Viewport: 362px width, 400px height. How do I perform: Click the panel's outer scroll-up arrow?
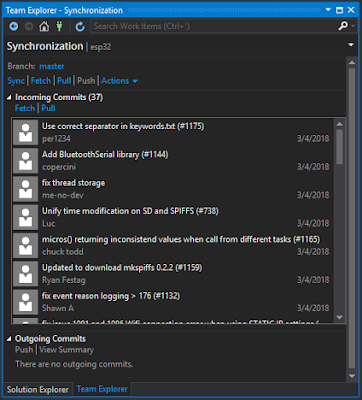352,63
